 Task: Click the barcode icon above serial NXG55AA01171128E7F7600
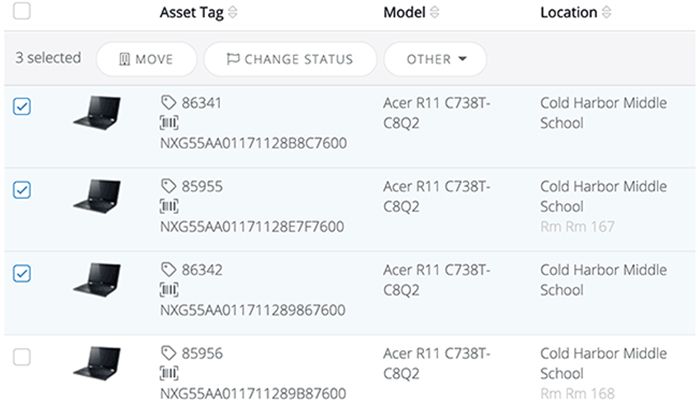(168, 206)
